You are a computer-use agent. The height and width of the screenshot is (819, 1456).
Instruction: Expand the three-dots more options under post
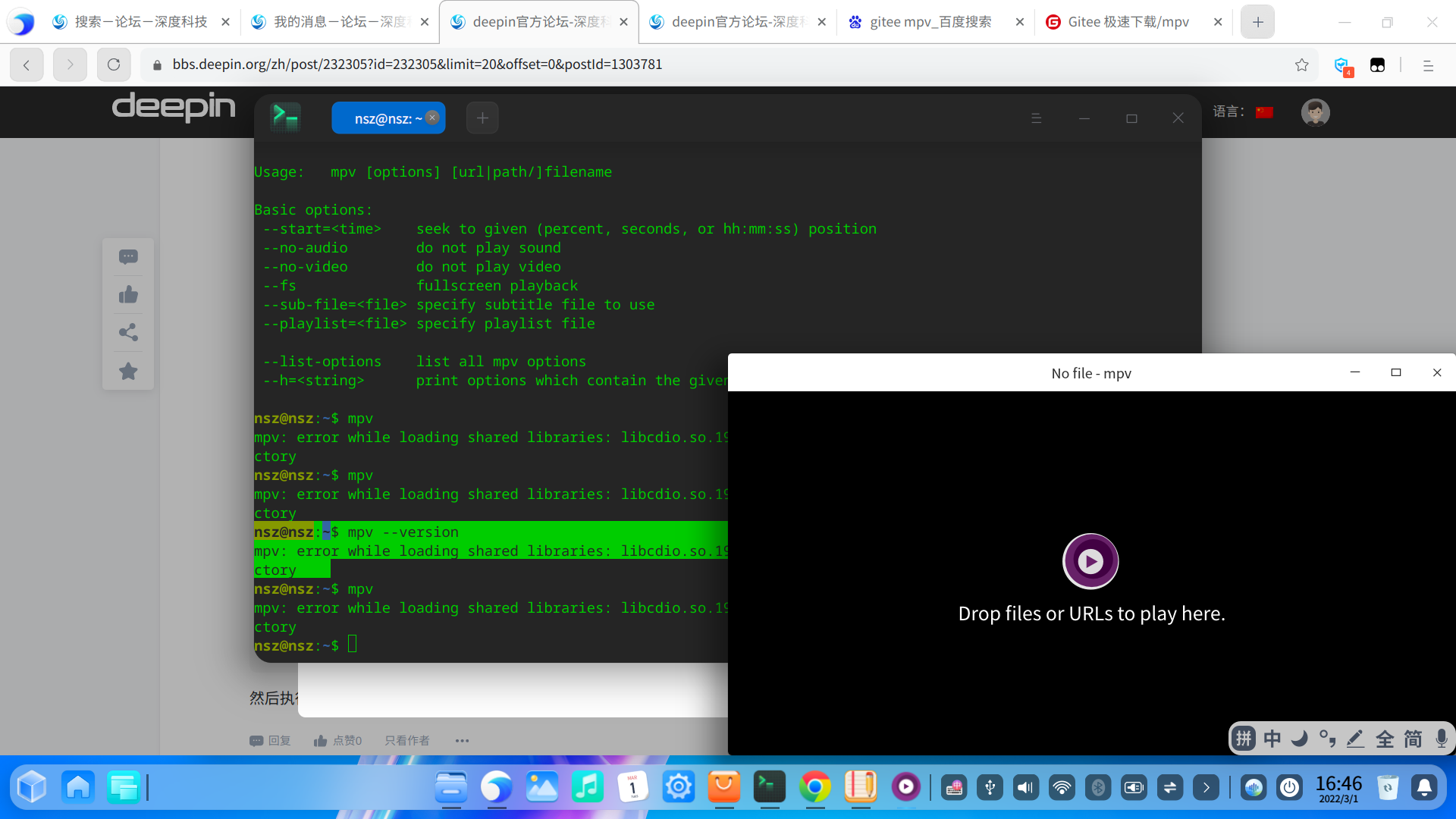coord(462,741)
